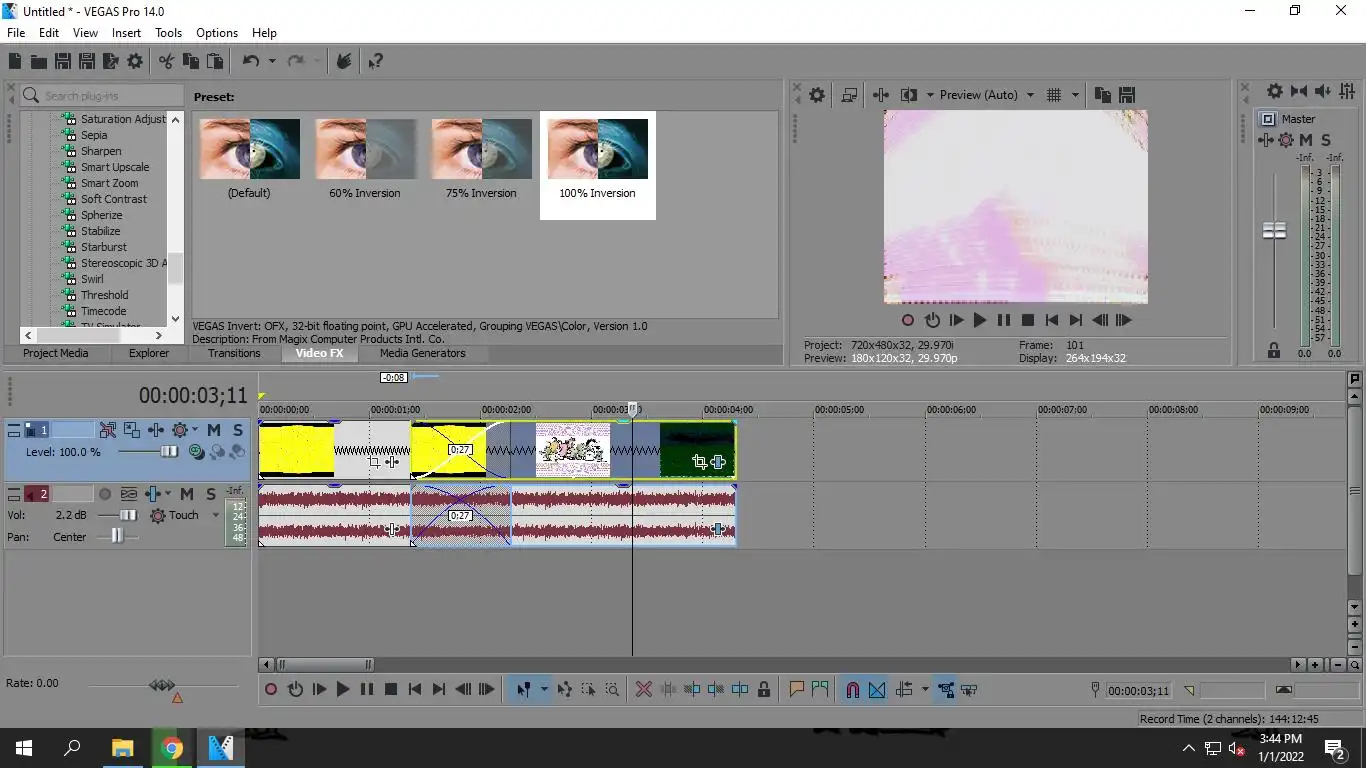Switch to the Project Media tab
Viewport: 1366px width, 768px height.
click(x=56, y=353)
